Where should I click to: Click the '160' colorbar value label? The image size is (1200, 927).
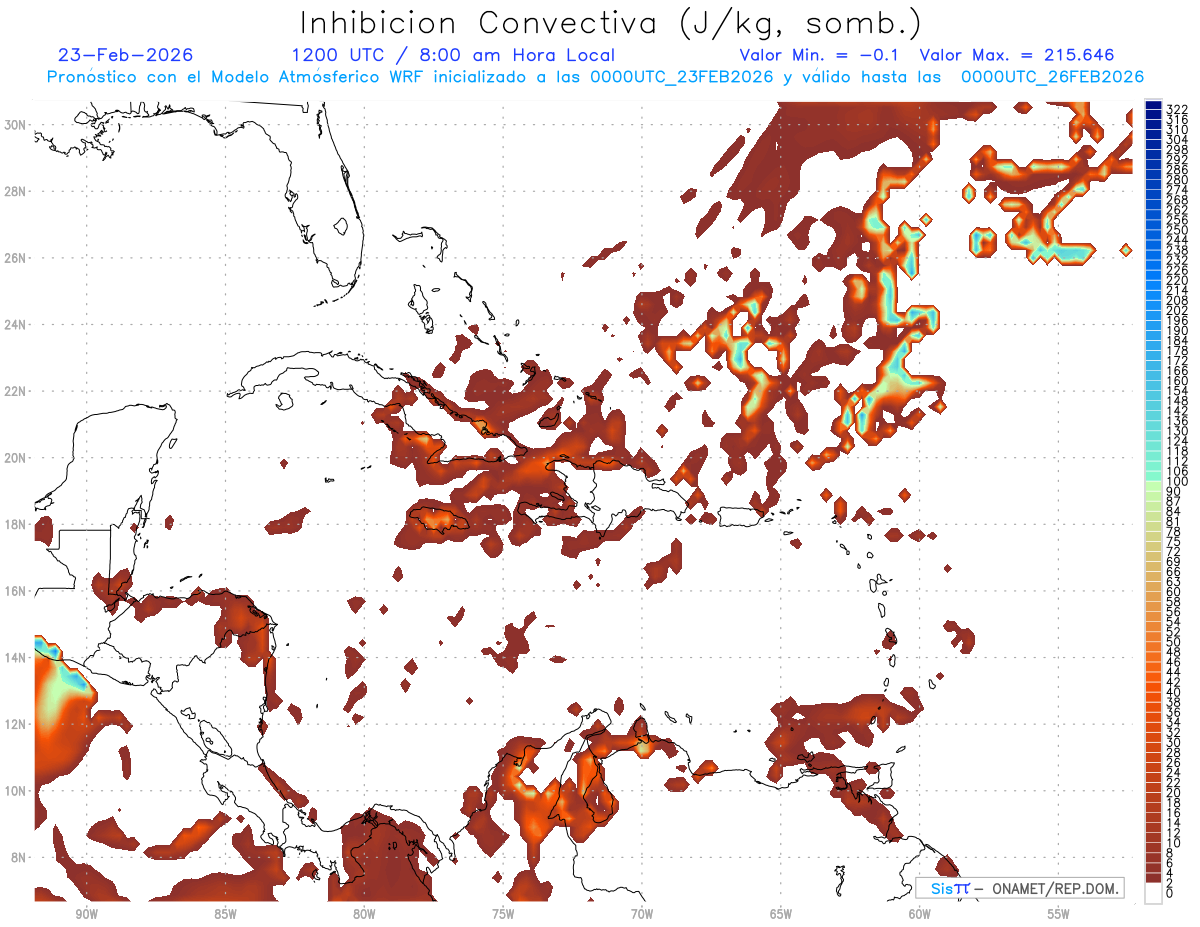pos(1177,381)
